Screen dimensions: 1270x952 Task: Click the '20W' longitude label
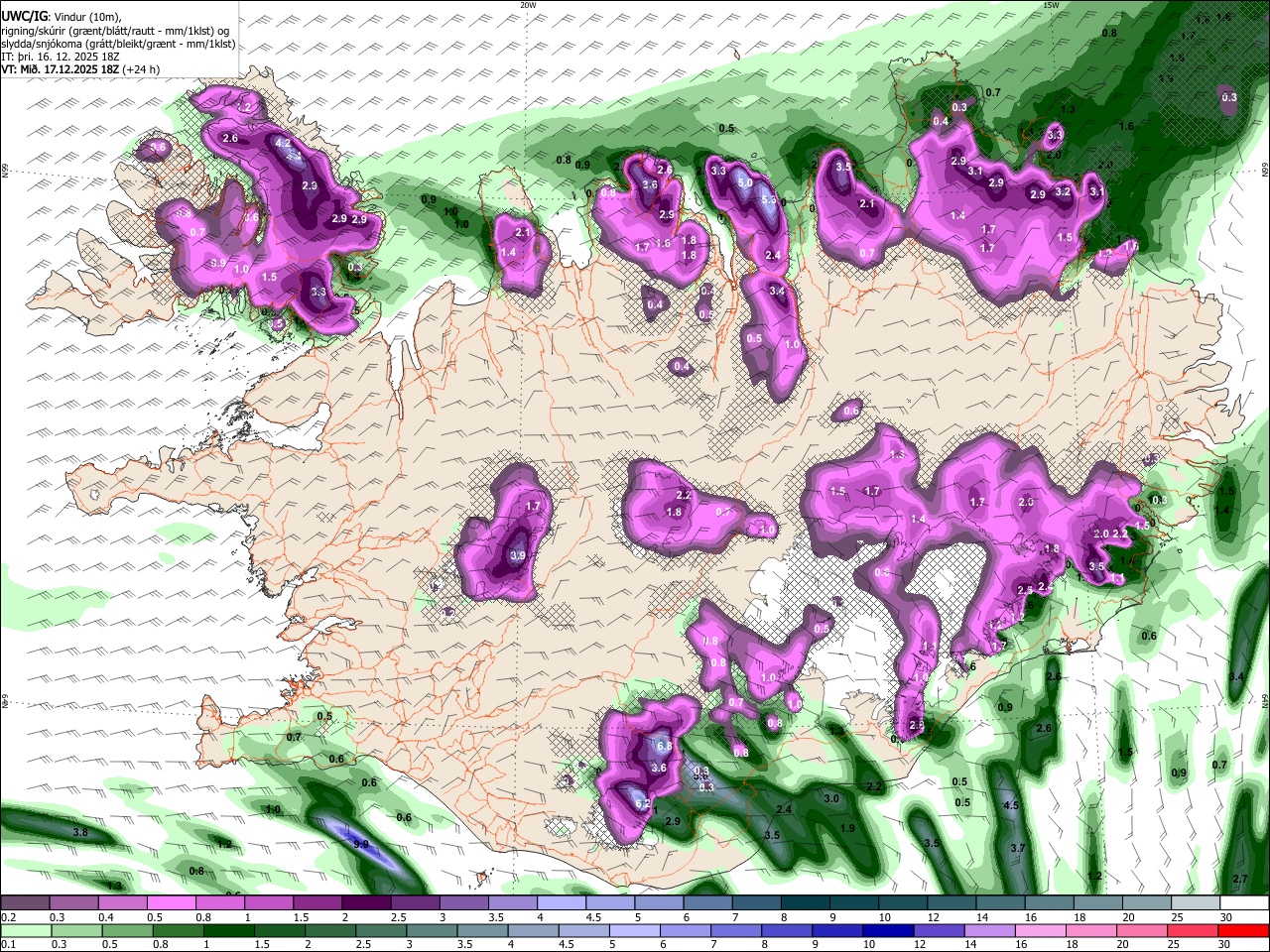pos(528,5)
